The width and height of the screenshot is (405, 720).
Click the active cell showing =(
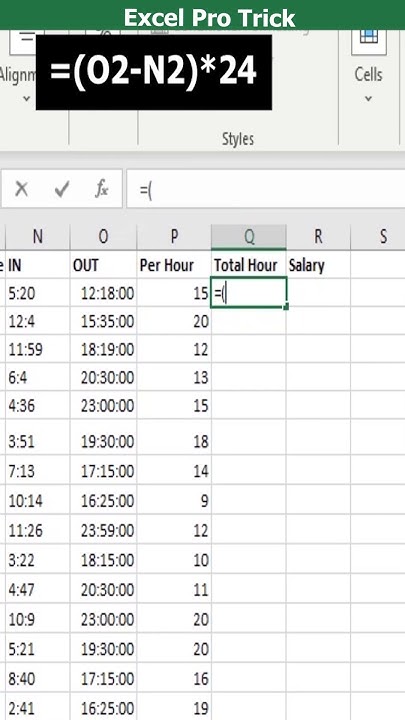tap(249, 293)
